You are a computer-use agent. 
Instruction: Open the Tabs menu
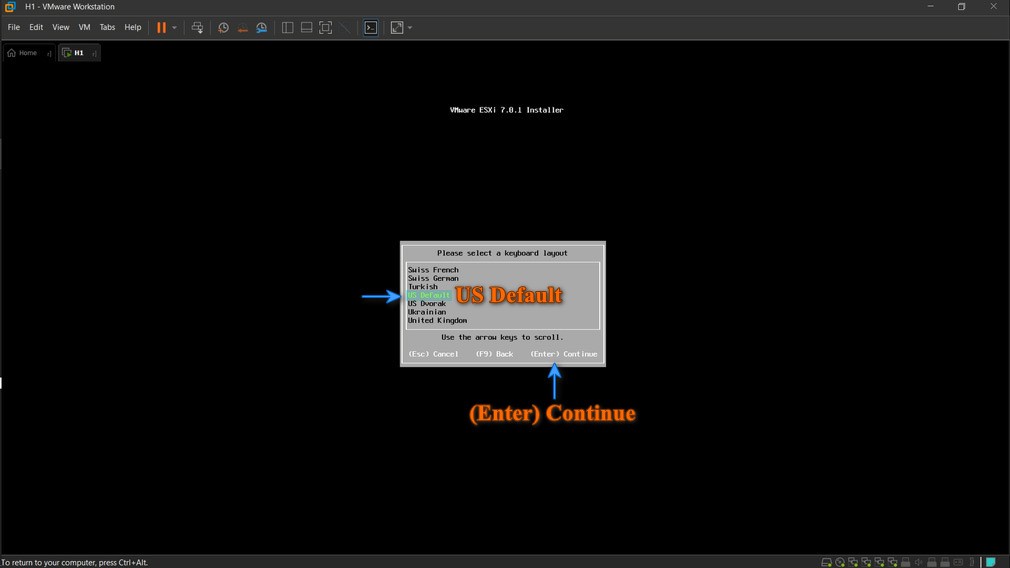click(x=107, y=27)
